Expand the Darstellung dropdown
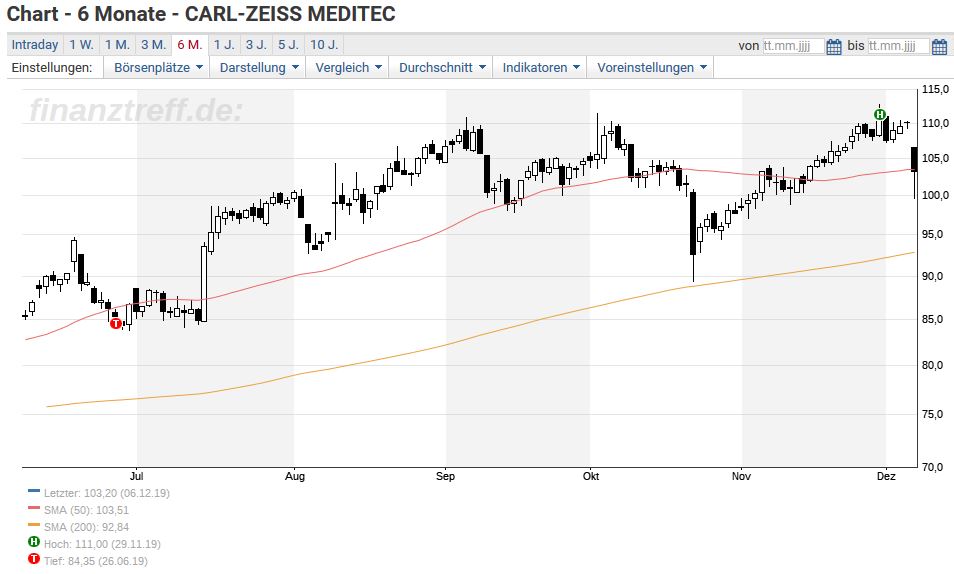 pos(259,68)
